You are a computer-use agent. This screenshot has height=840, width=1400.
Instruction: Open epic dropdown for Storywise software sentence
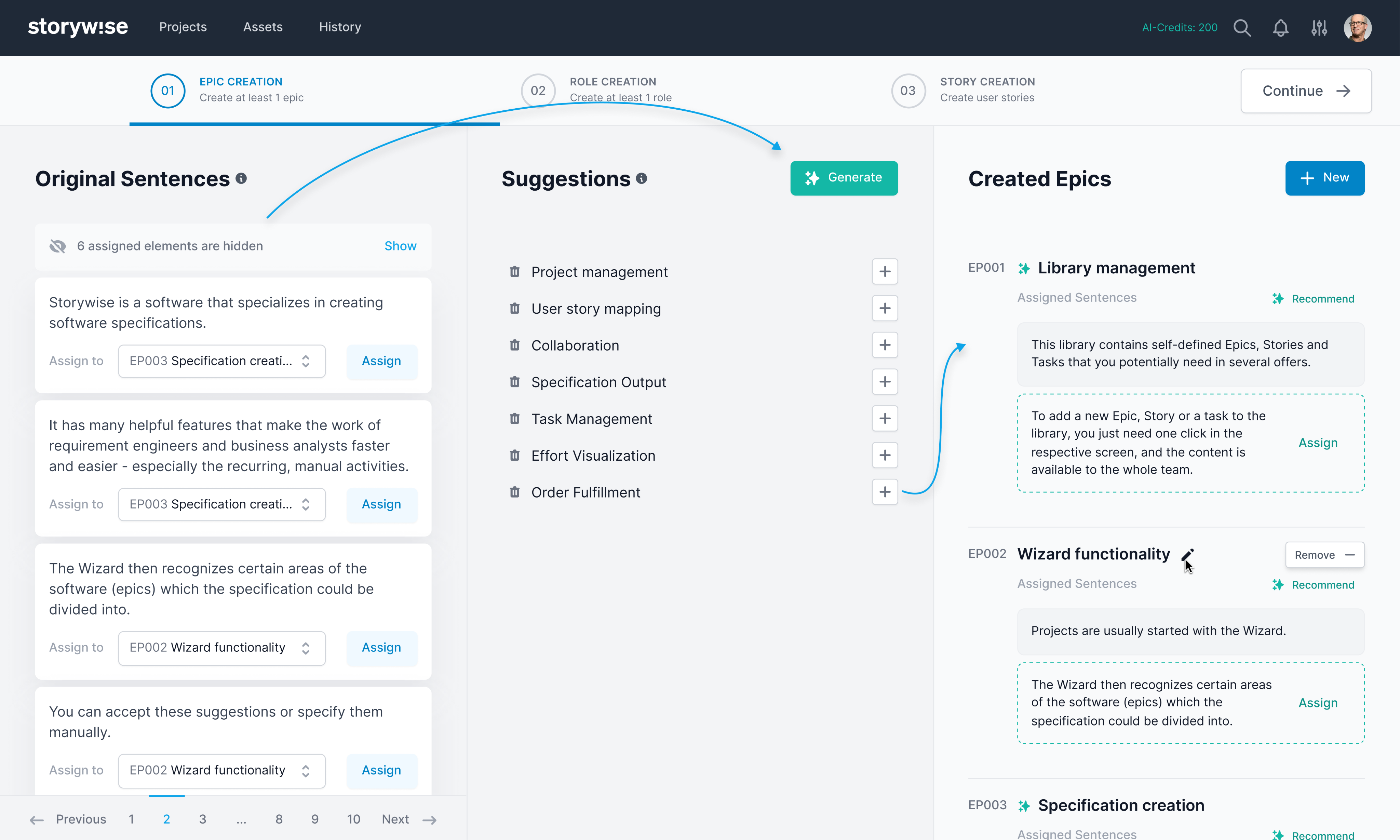click(221, 361)
